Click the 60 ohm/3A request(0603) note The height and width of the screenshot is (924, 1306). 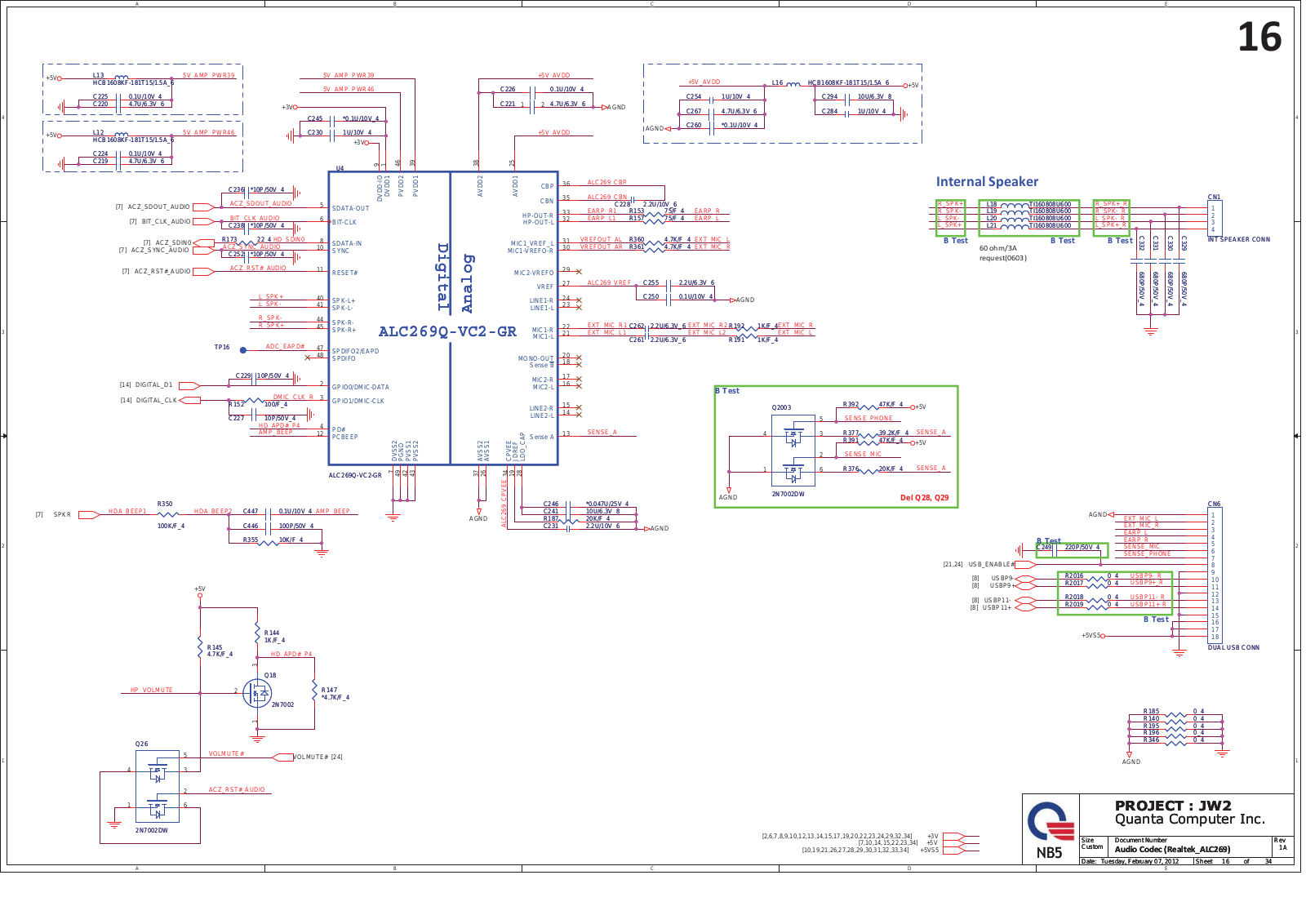point(1003,253)
